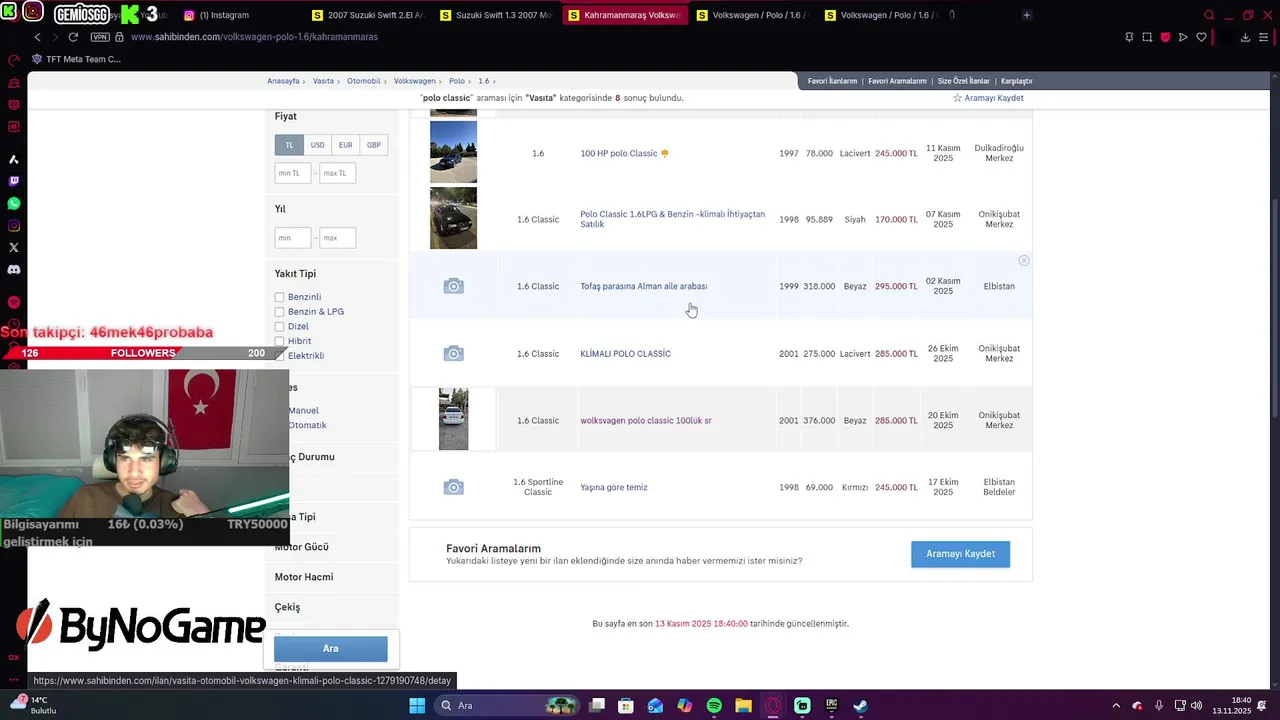The width and height of the screenshot is (1280, 720).
Task: Show hidden system tray icons chevron
Action: (x=1116, y=706)
